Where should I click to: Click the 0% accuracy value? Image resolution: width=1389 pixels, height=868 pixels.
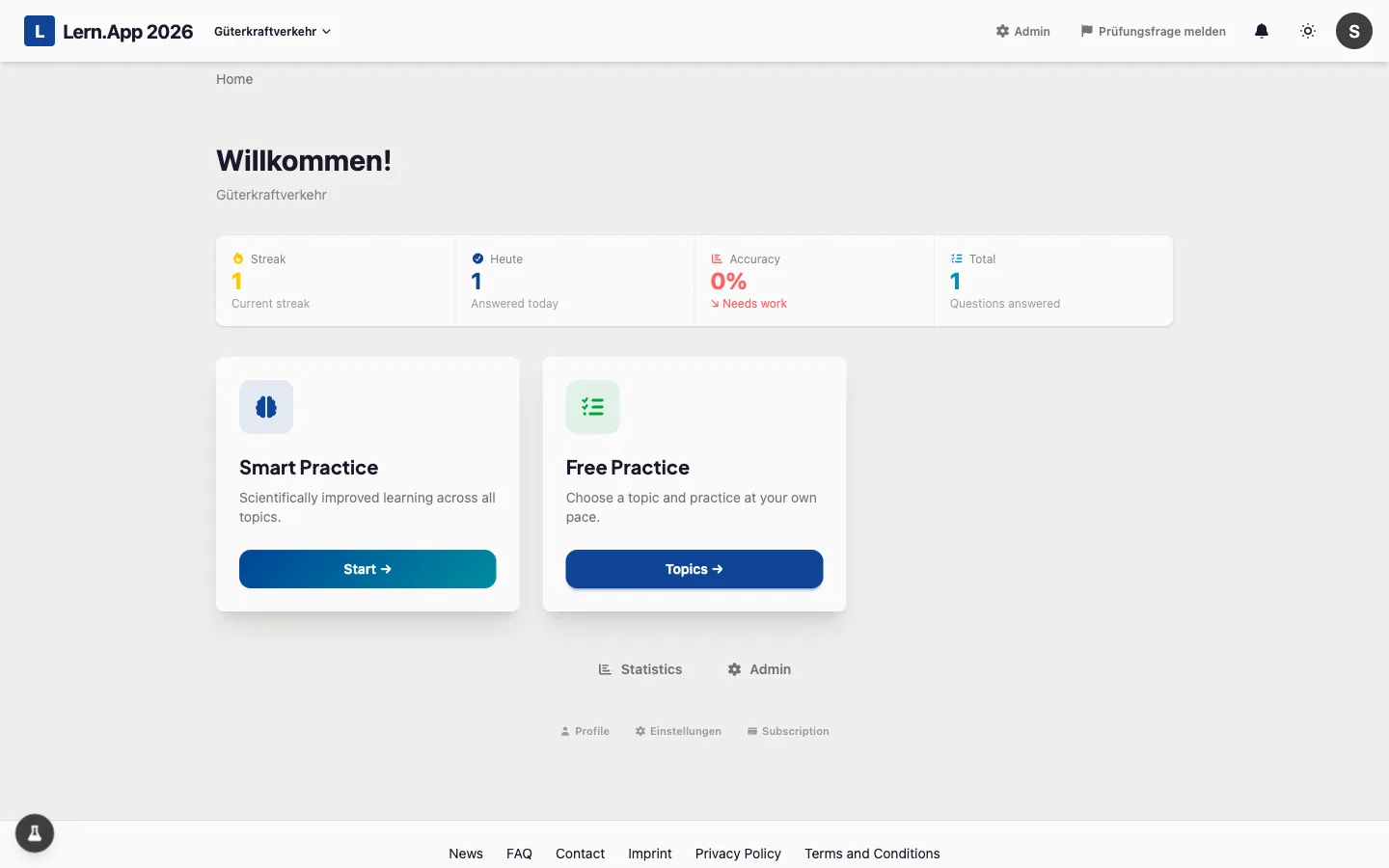pos(728,282)
